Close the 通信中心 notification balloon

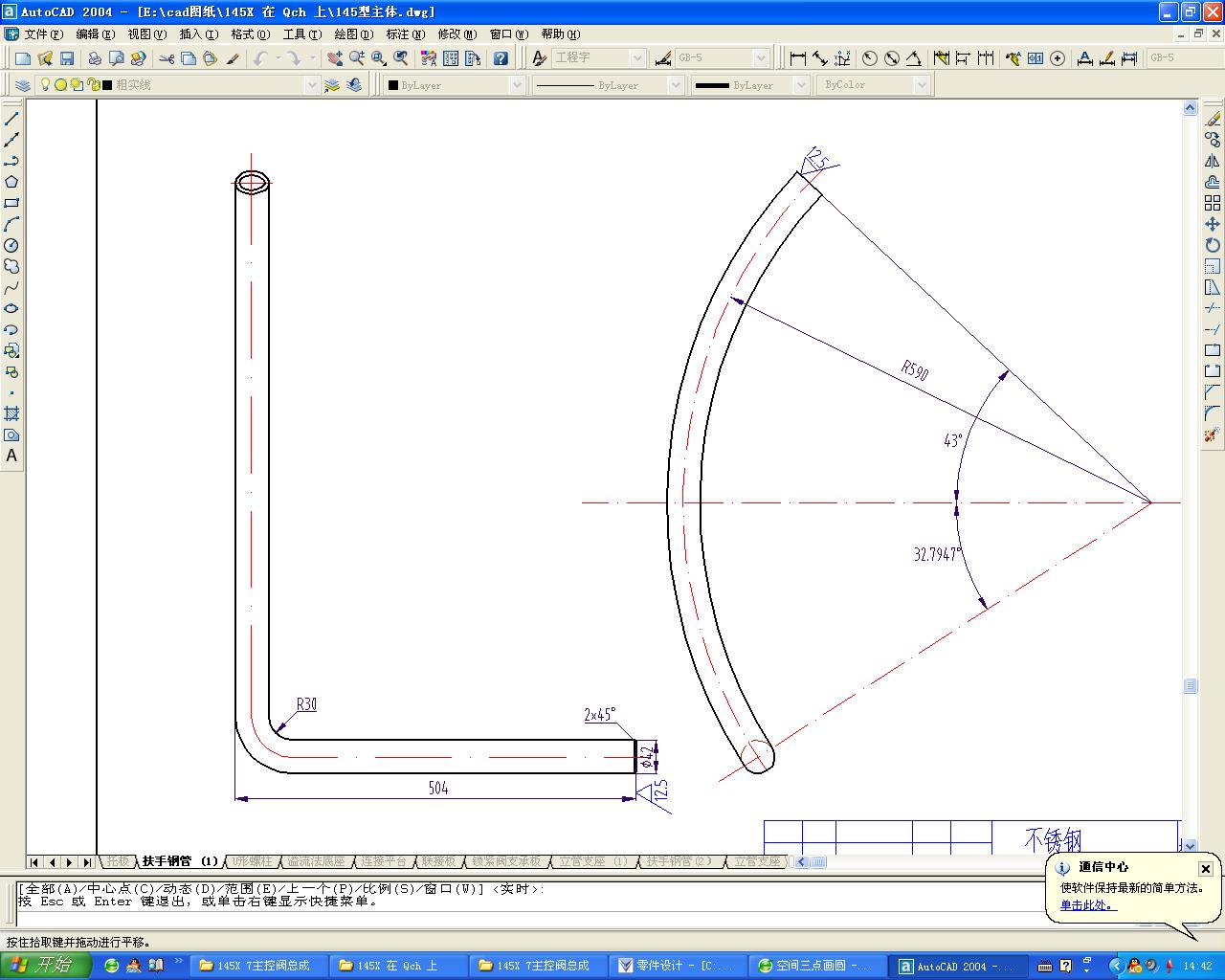(x=1206, y=869)
